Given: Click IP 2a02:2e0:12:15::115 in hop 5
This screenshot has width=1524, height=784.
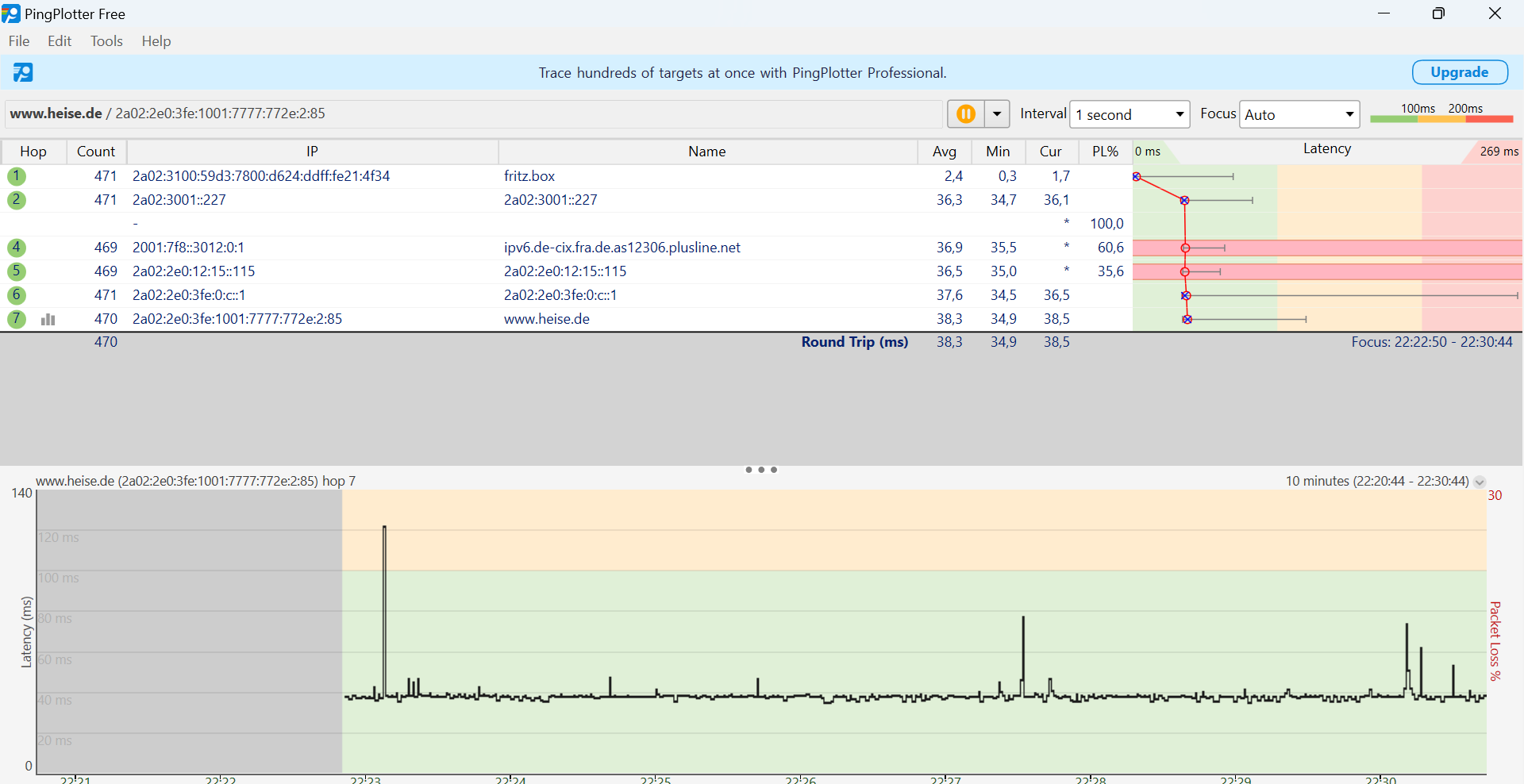Looking at the screenshot, I should (x=194, y=271).
